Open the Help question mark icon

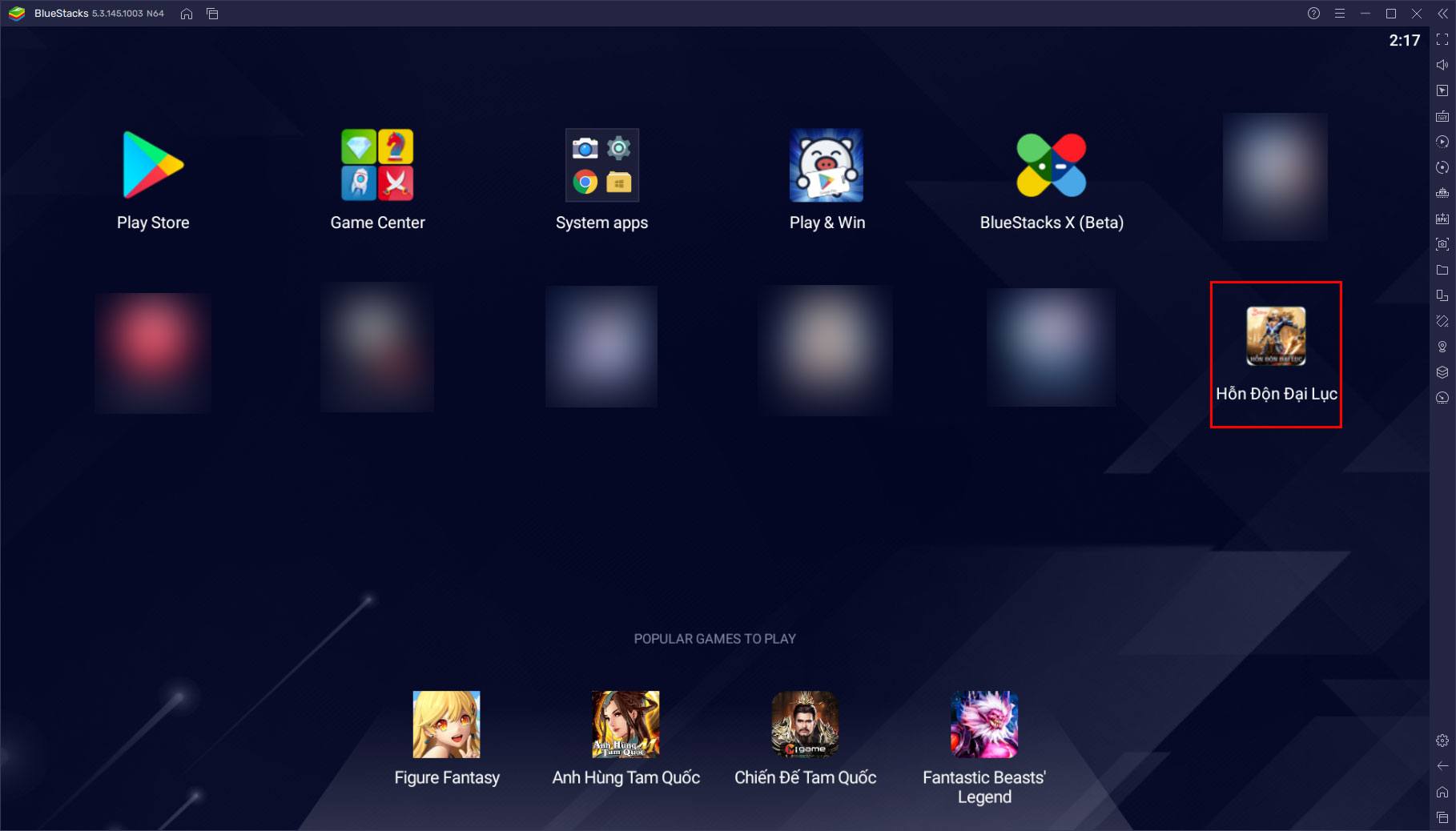pyautogui.click(x=1313, y=14)
